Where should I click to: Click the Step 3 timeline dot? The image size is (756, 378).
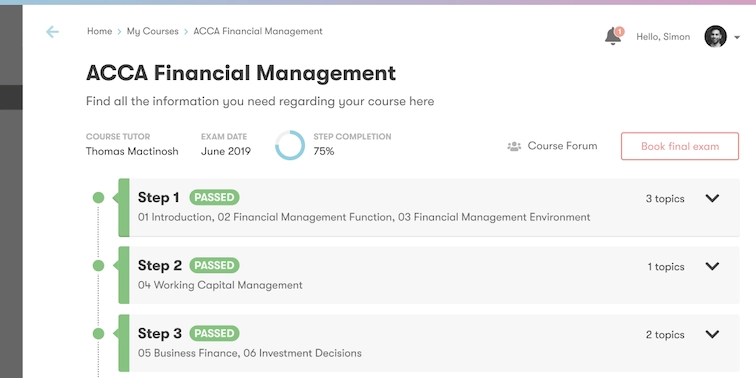pyautogui.click(x=98, y=334)
